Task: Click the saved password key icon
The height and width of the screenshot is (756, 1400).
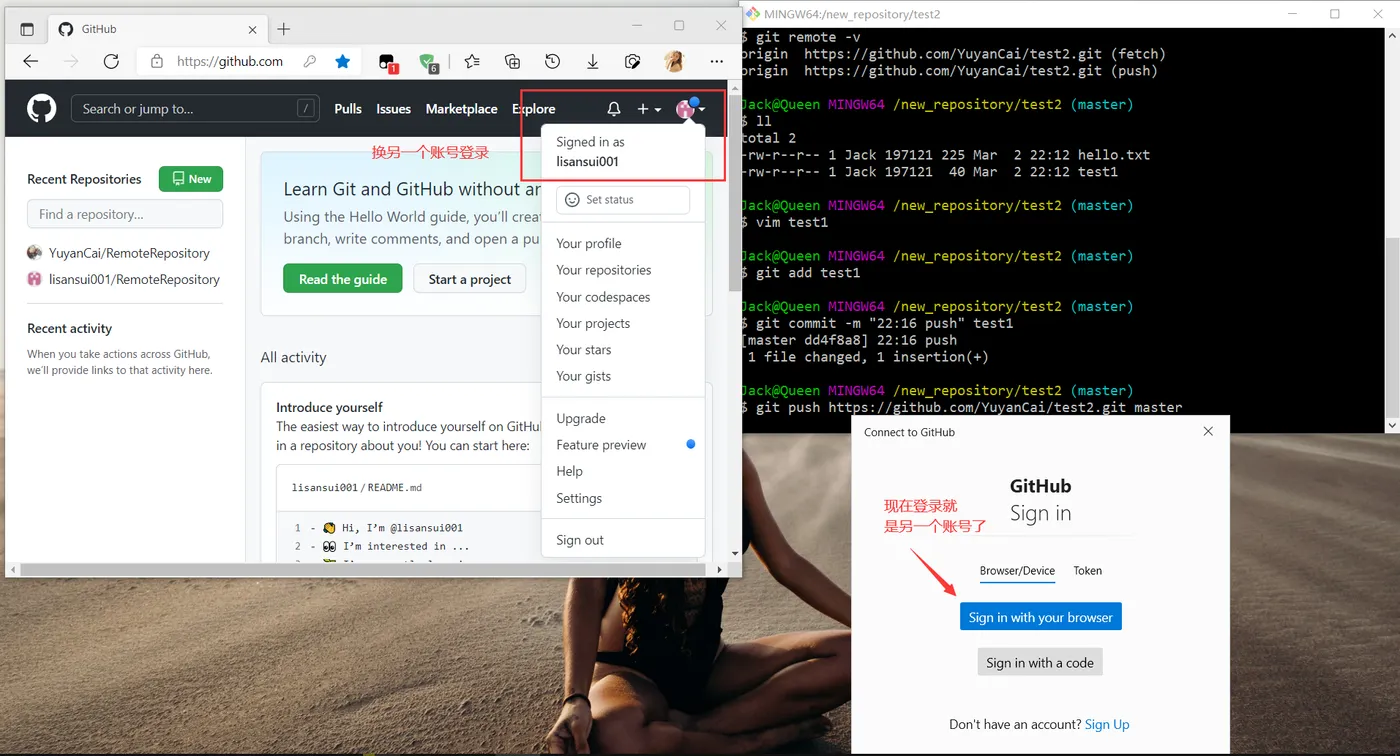Action: [310, 61]
